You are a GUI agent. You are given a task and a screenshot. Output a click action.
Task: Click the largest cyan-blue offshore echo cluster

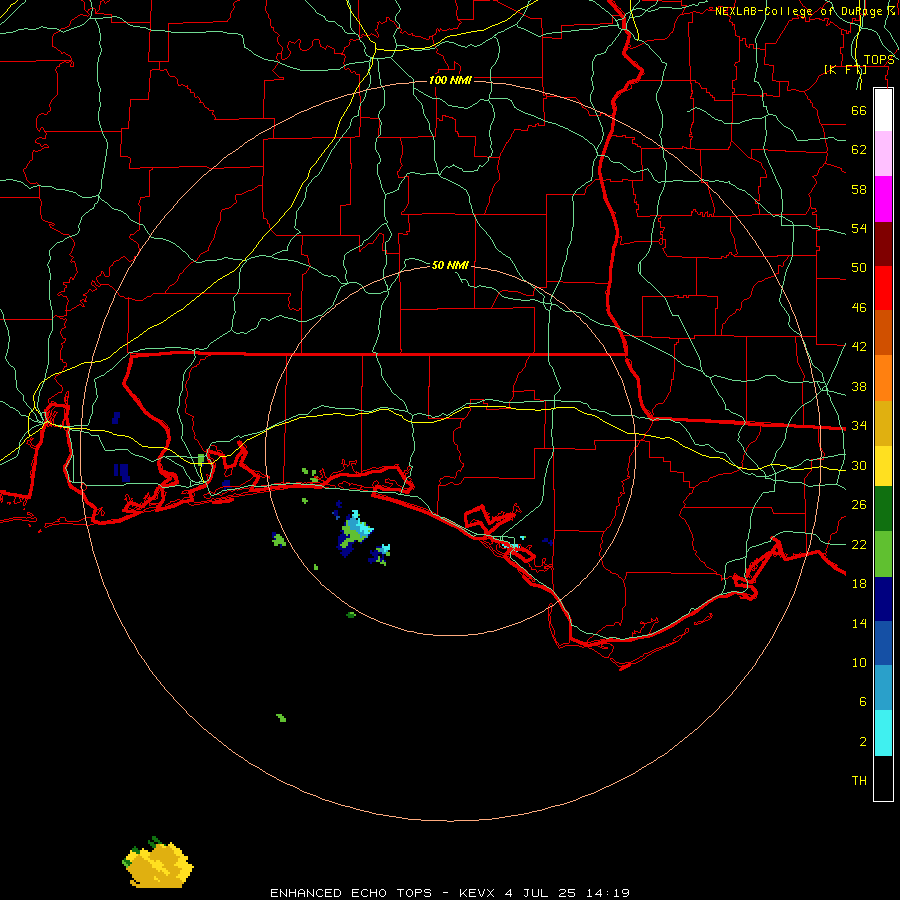pos(354,532)
